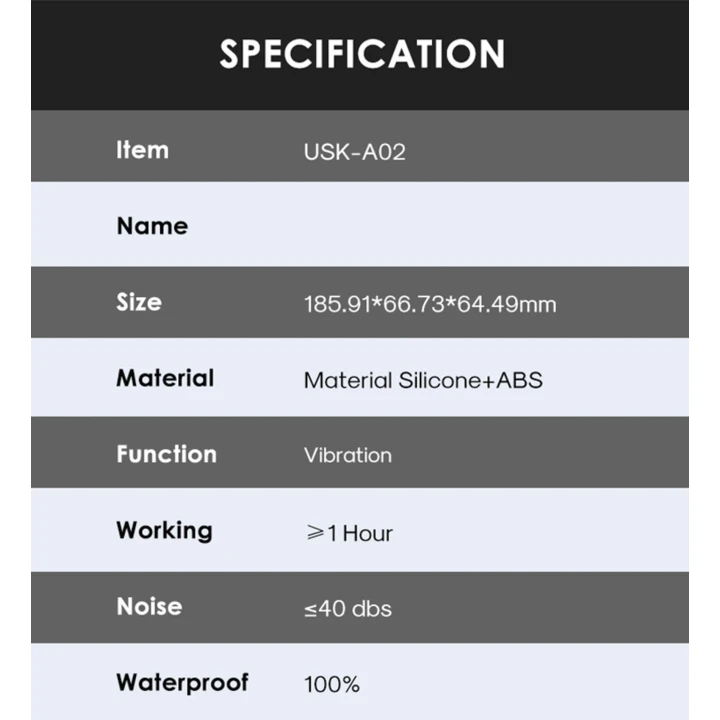Click the less-than-or-equal symbol before 40 dbs

tap(310, 610)
